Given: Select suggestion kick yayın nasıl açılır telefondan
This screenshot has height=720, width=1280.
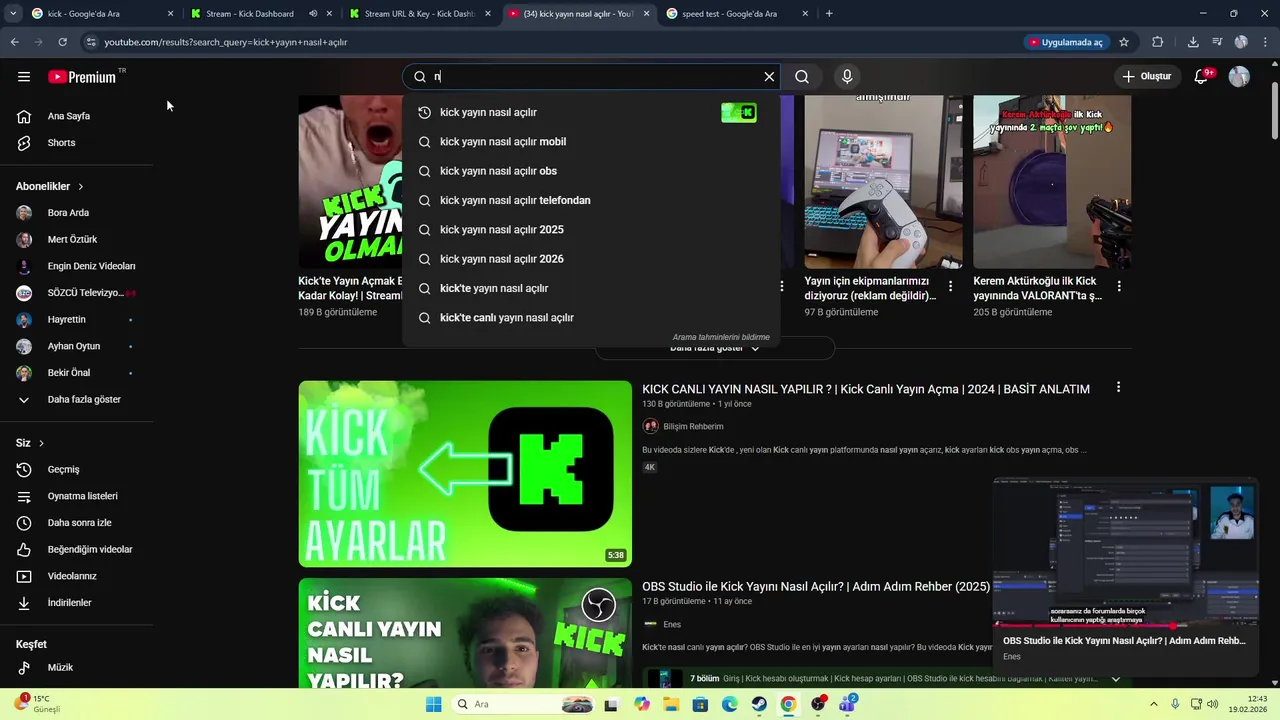Looking at the screenshot, I should 590,200.
